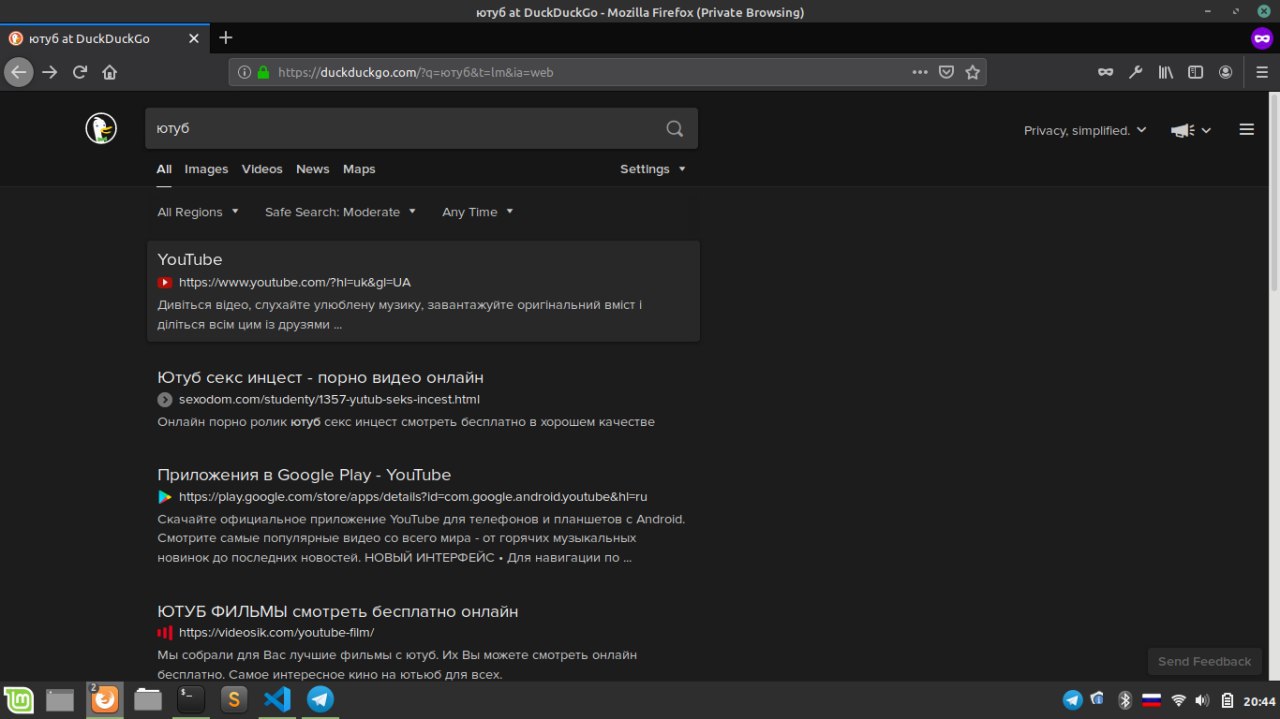Expand the All Regions filter
The width and height of the screenshot is (1280, 719).
pyautogui.click(x=198, y=212)
